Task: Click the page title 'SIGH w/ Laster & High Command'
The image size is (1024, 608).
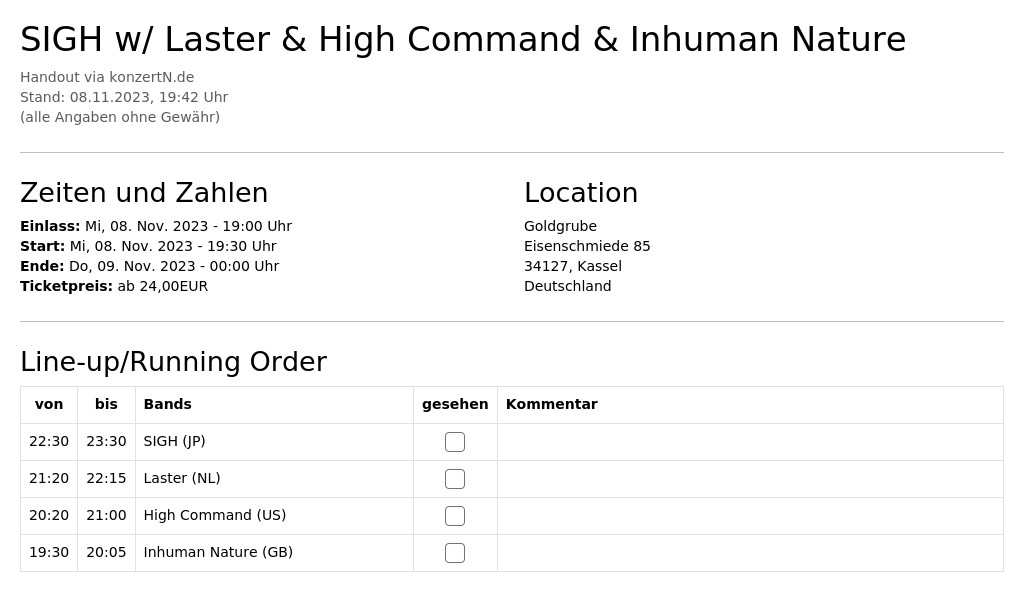Action: coord(300,39)
